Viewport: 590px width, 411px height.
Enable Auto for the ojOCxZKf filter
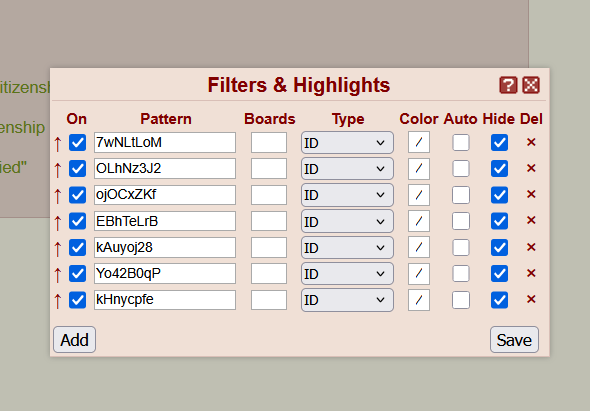[x=461, y=195]
